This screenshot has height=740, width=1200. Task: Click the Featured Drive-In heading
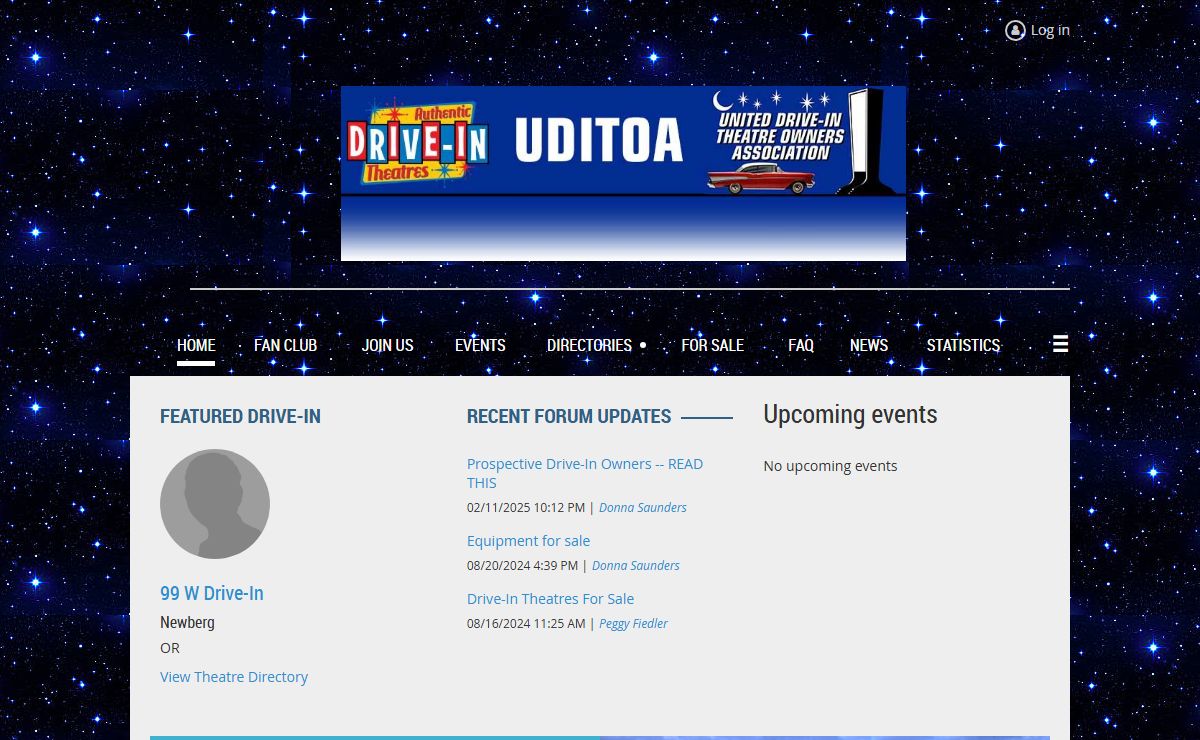click(x=240, y=416)
